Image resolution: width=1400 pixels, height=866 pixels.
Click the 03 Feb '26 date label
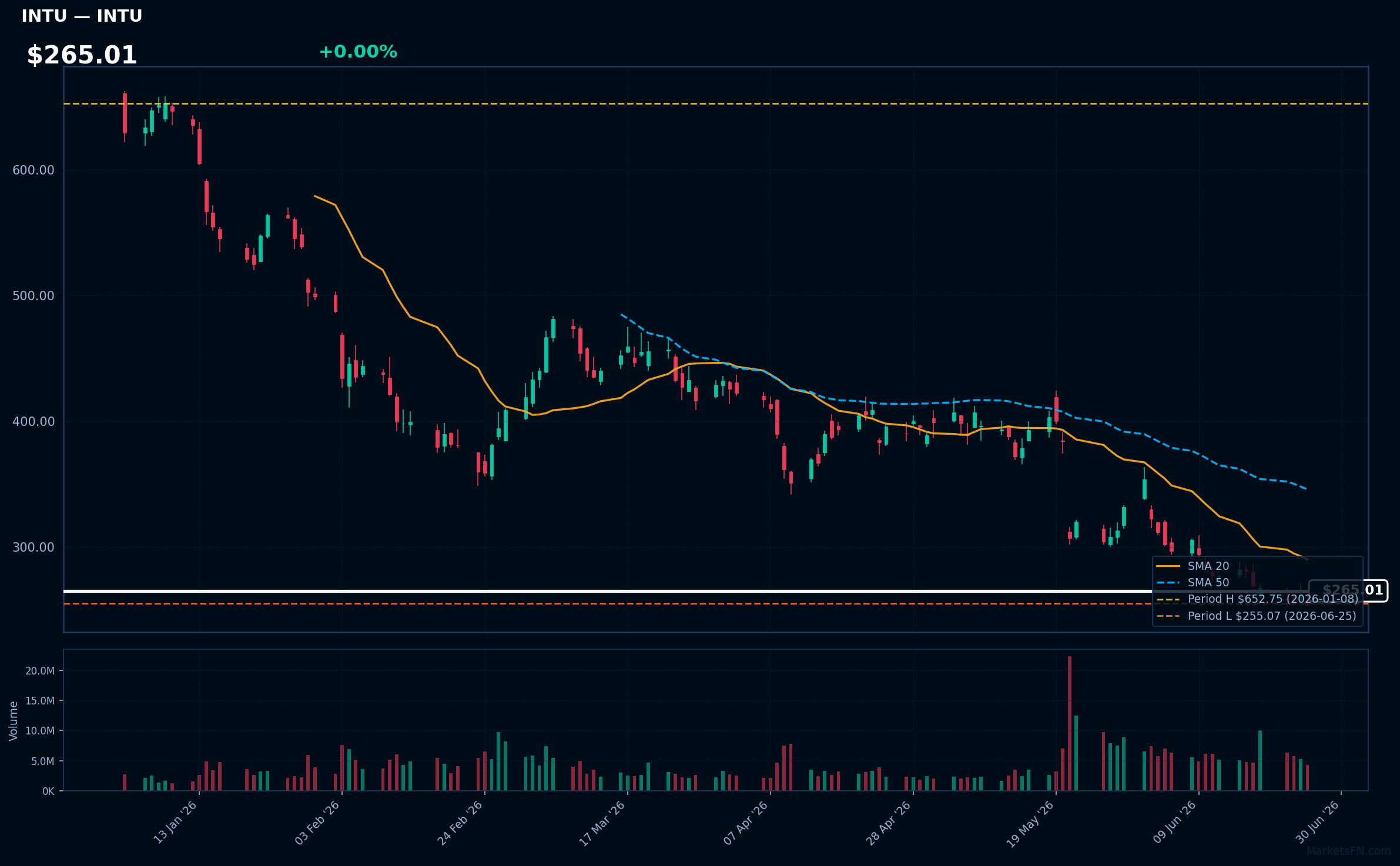tap(317, 823)
